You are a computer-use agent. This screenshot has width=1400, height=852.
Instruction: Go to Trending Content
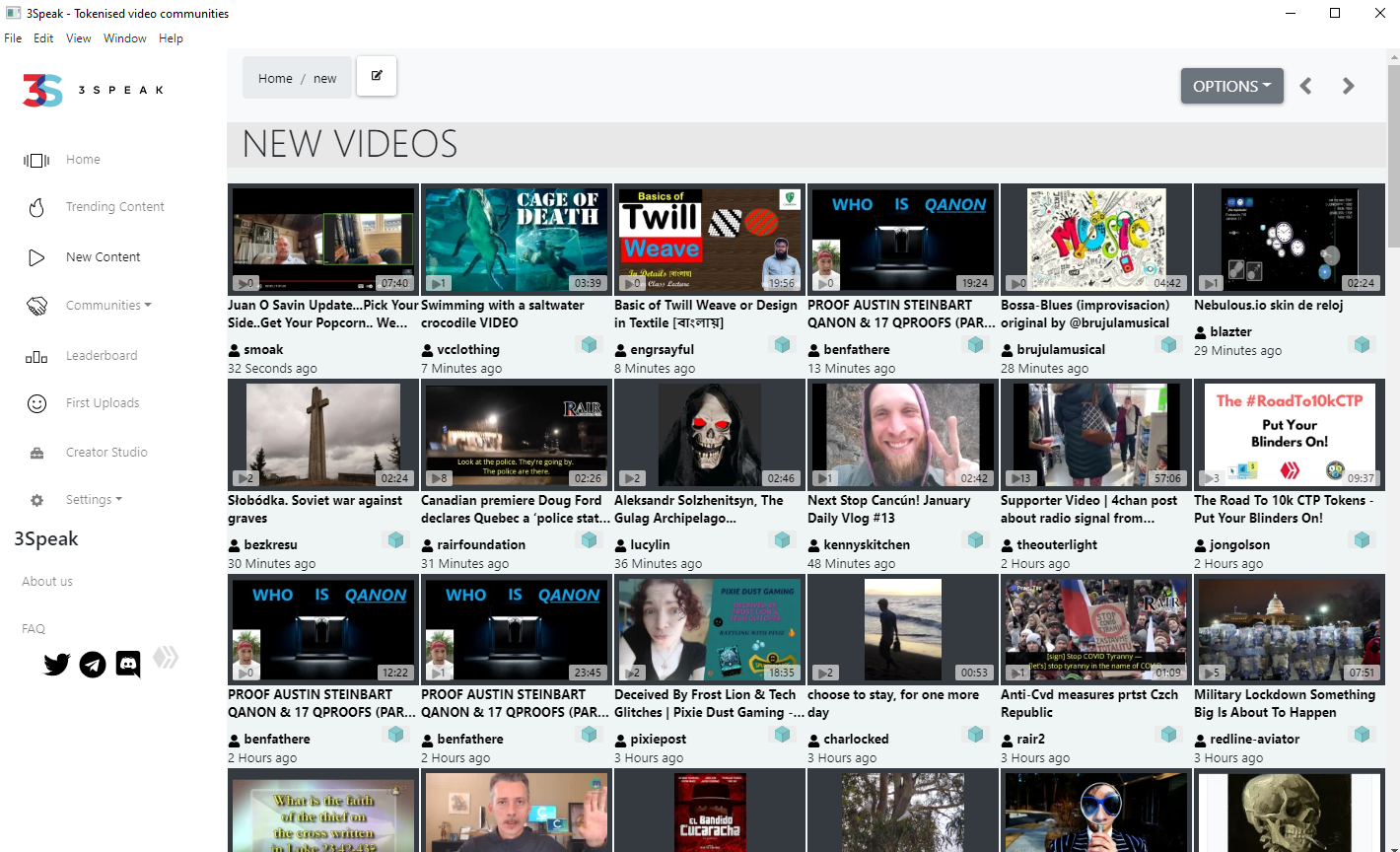(115, 207)
